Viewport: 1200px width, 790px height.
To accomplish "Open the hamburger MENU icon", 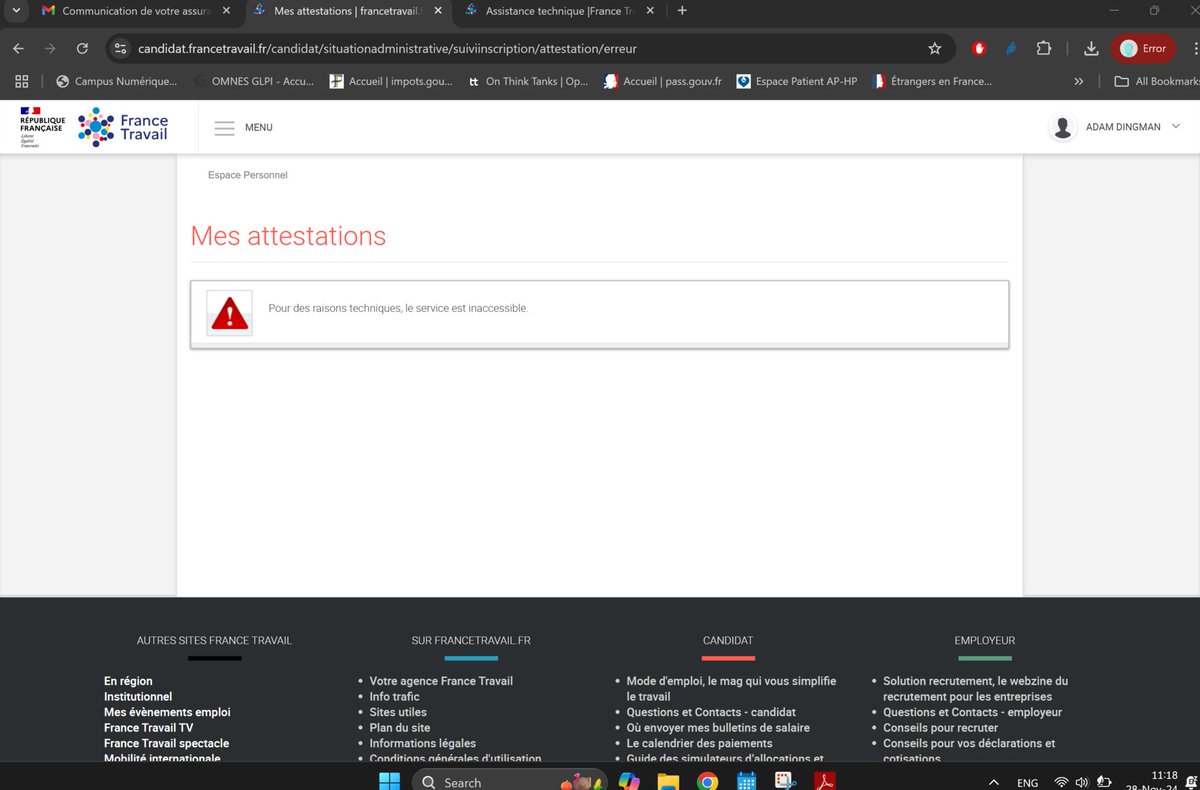I will pyautogui.click(x=225, y=128).
